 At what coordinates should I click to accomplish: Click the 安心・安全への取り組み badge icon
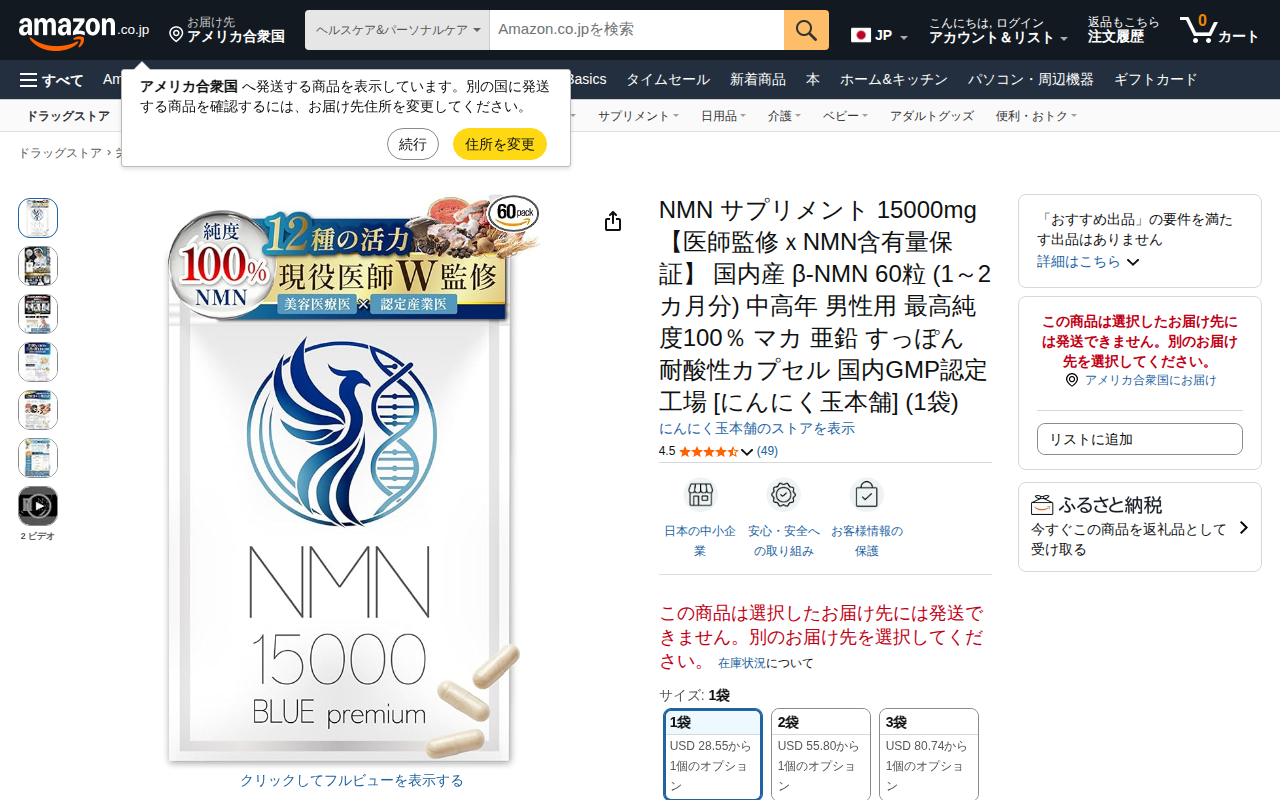click(x=784, y=494)
